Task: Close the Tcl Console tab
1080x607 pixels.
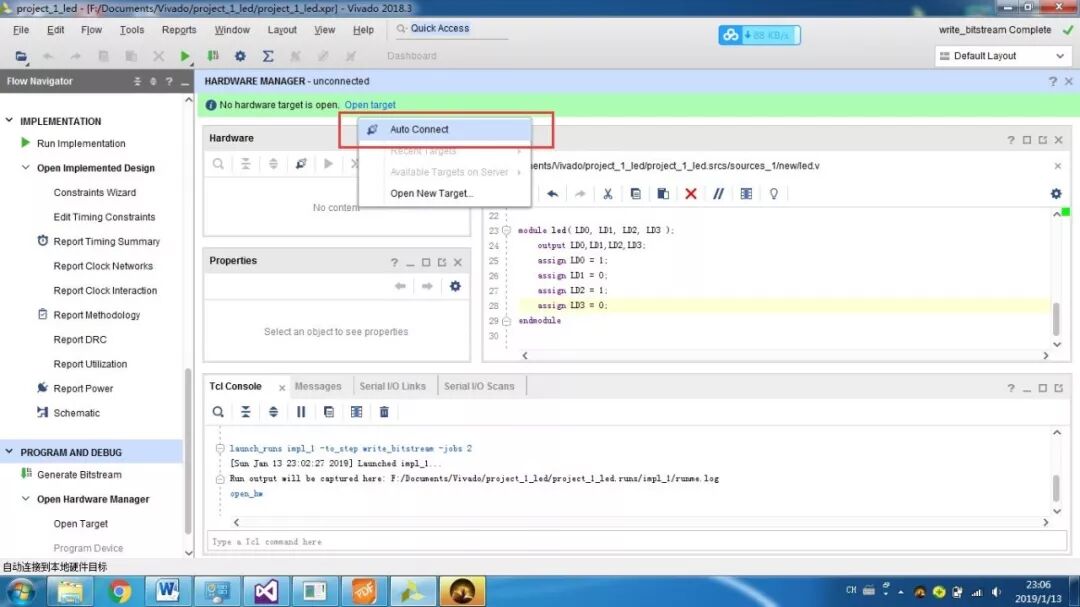Action: [x=282, y=387]
